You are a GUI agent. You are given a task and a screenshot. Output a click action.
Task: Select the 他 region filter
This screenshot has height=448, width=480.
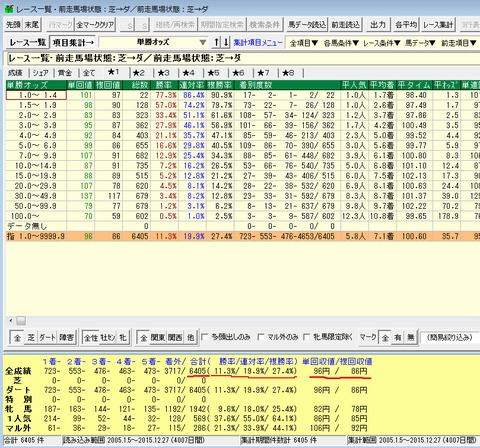click(x=191, y=338)
